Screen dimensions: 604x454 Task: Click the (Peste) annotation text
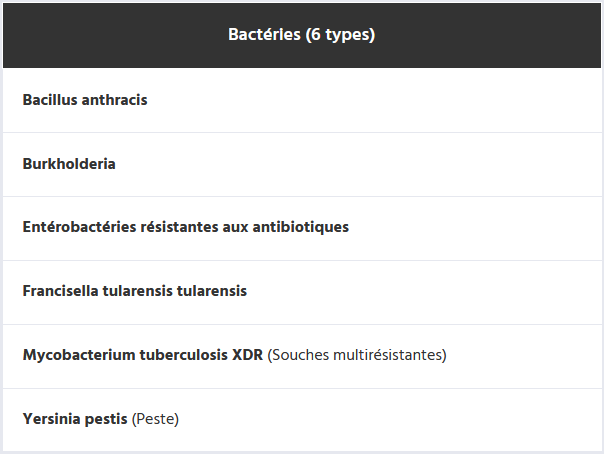pos(156,419)
